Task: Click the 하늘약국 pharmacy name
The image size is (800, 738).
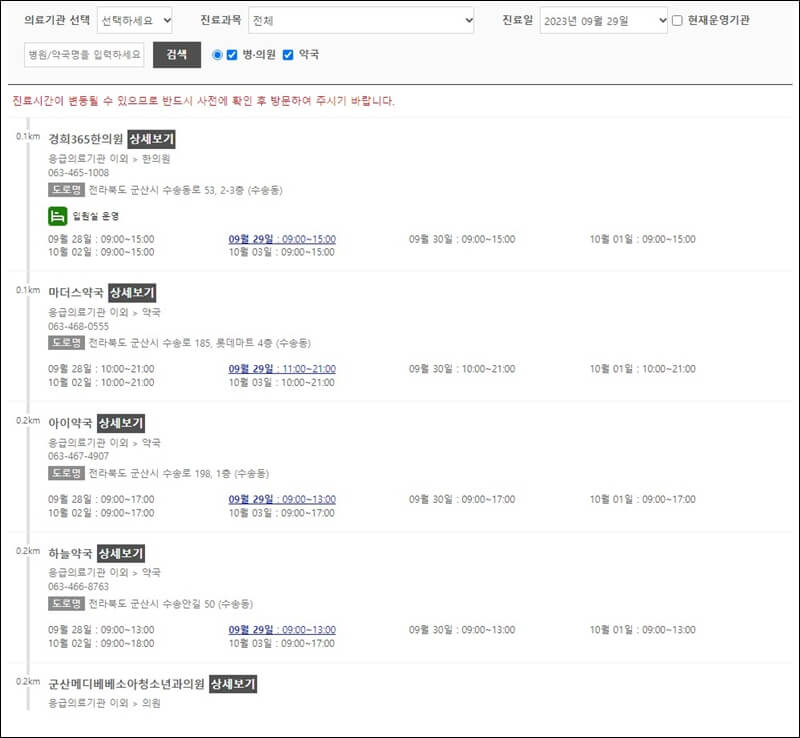Action: tap(70, 553)
